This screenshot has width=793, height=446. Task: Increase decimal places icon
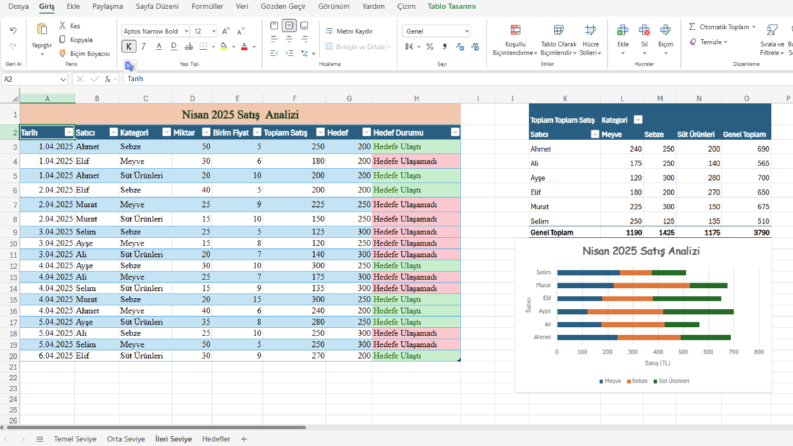pos(460,47)
